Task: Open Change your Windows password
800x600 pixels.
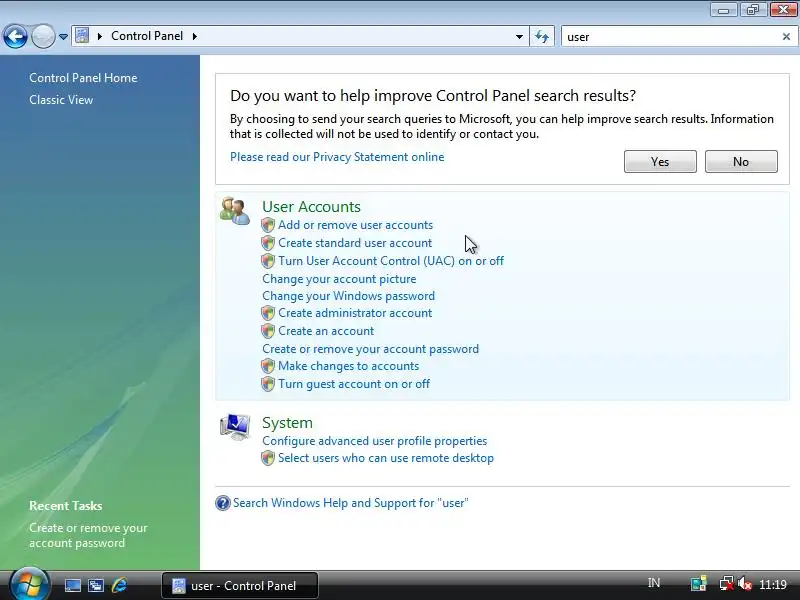Action: (348, 296)
